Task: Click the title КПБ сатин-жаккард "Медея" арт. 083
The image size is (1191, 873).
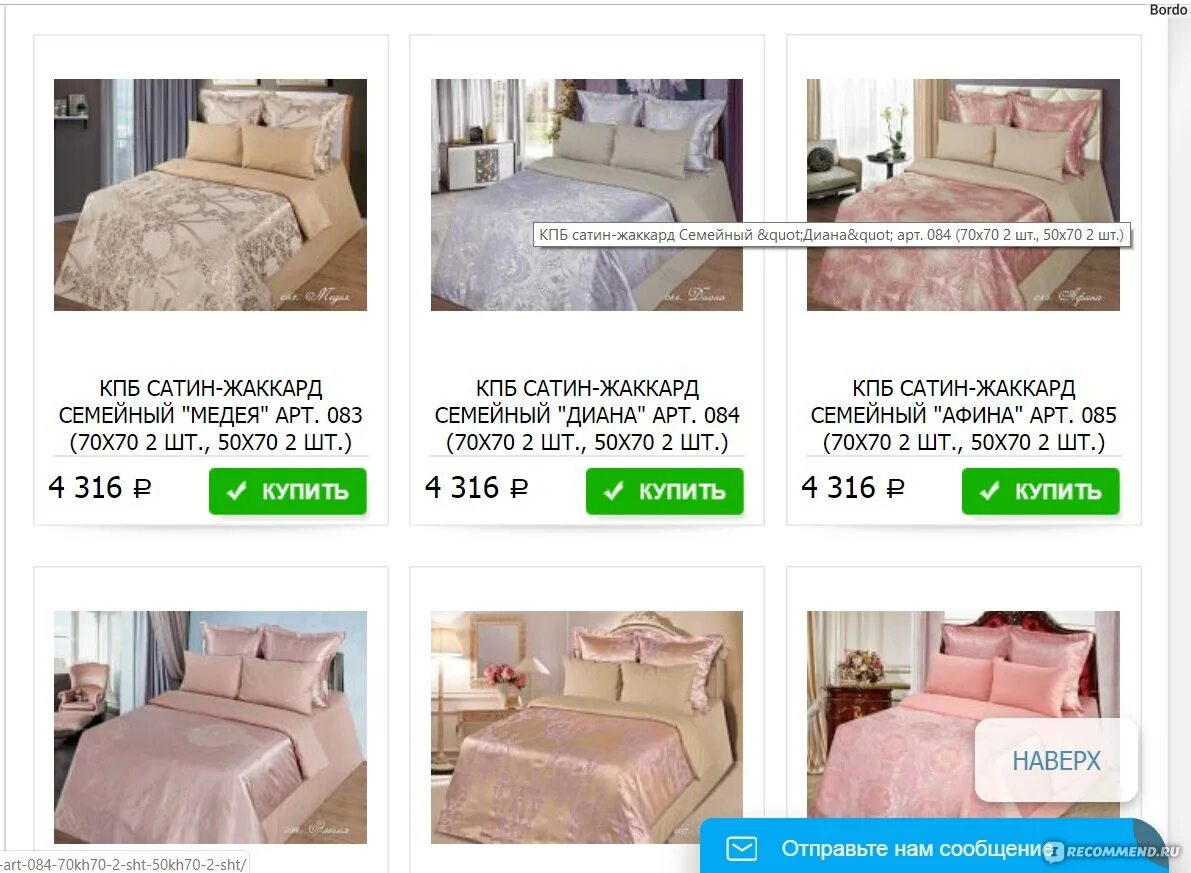Action: [x=210, y=415]
